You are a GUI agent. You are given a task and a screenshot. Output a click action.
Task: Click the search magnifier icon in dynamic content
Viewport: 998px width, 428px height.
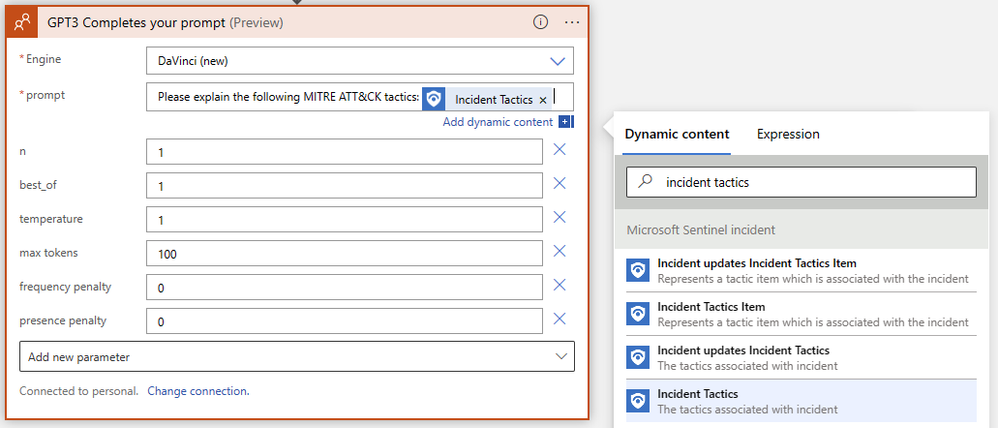pyautogui.click(x=646, y=182)
